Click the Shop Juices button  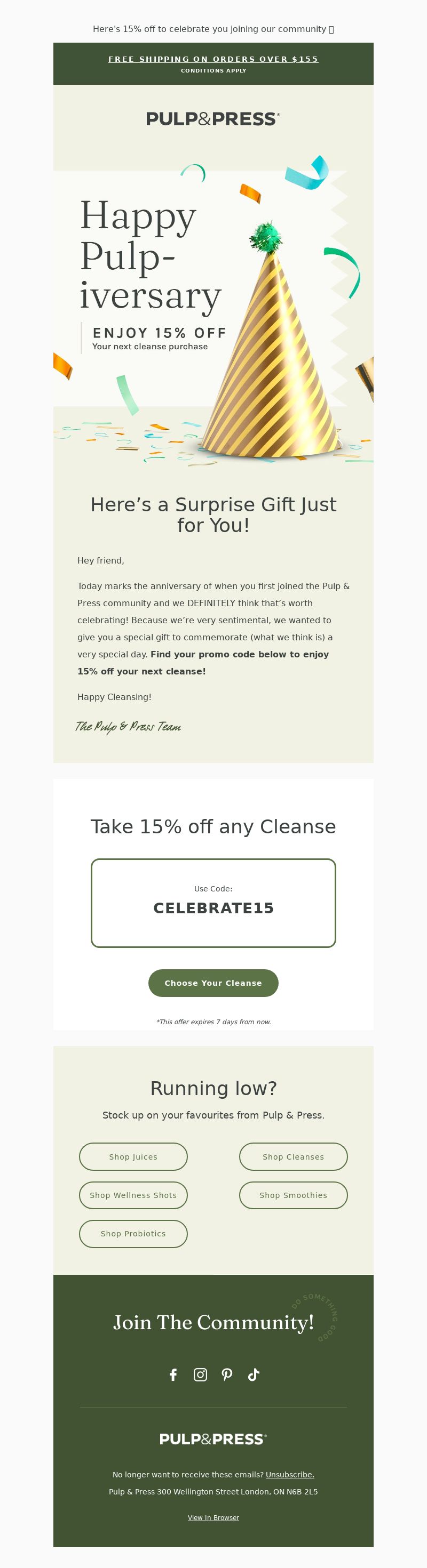click(133, 1156)
